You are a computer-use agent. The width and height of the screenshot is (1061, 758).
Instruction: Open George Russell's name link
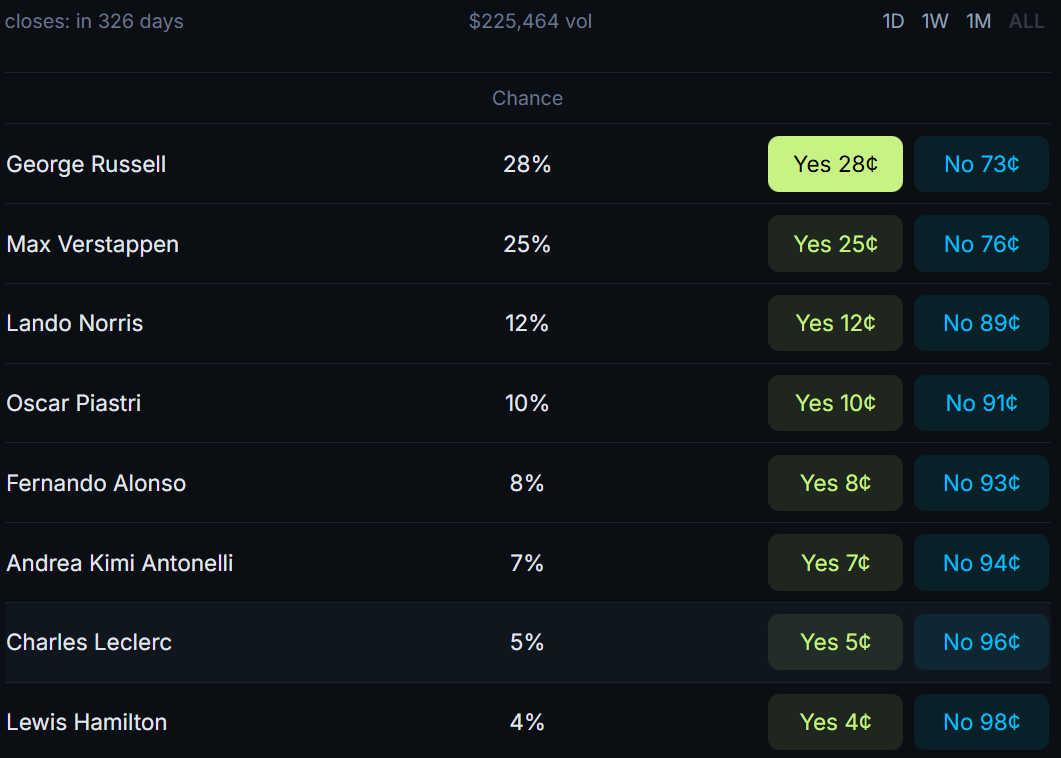pos(86,164)
